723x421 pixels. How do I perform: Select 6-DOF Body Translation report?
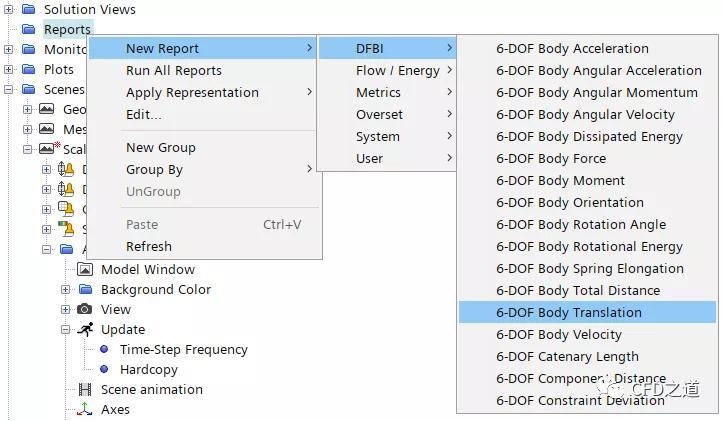[587, 312]
